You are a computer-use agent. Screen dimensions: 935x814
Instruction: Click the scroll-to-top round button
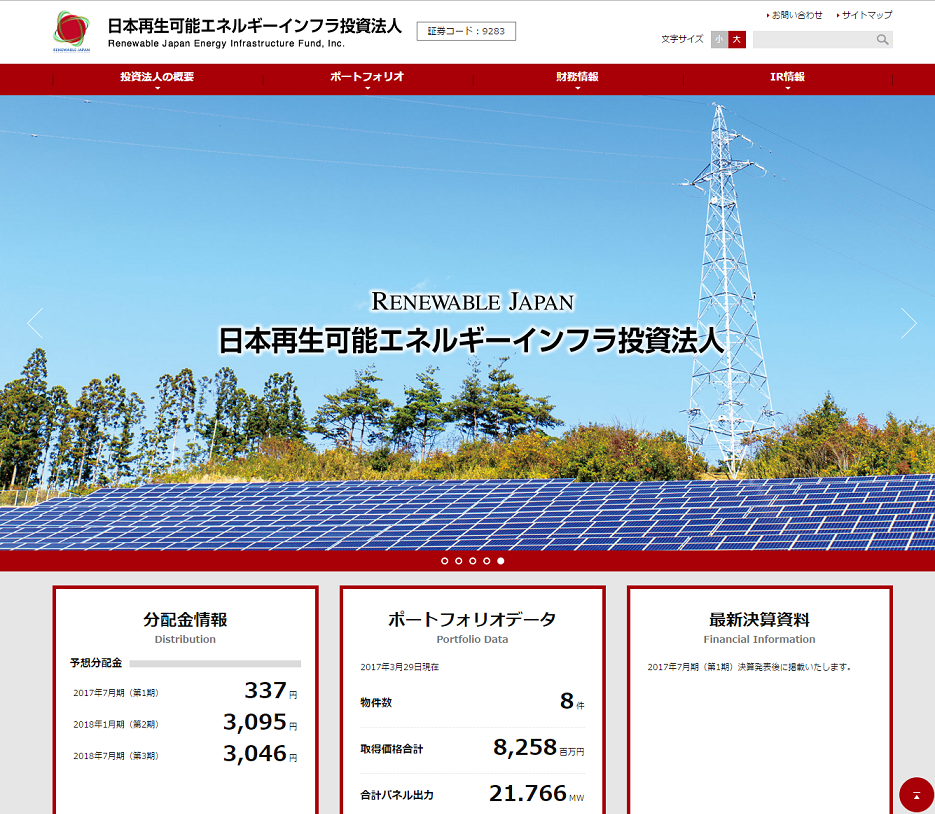917,795
